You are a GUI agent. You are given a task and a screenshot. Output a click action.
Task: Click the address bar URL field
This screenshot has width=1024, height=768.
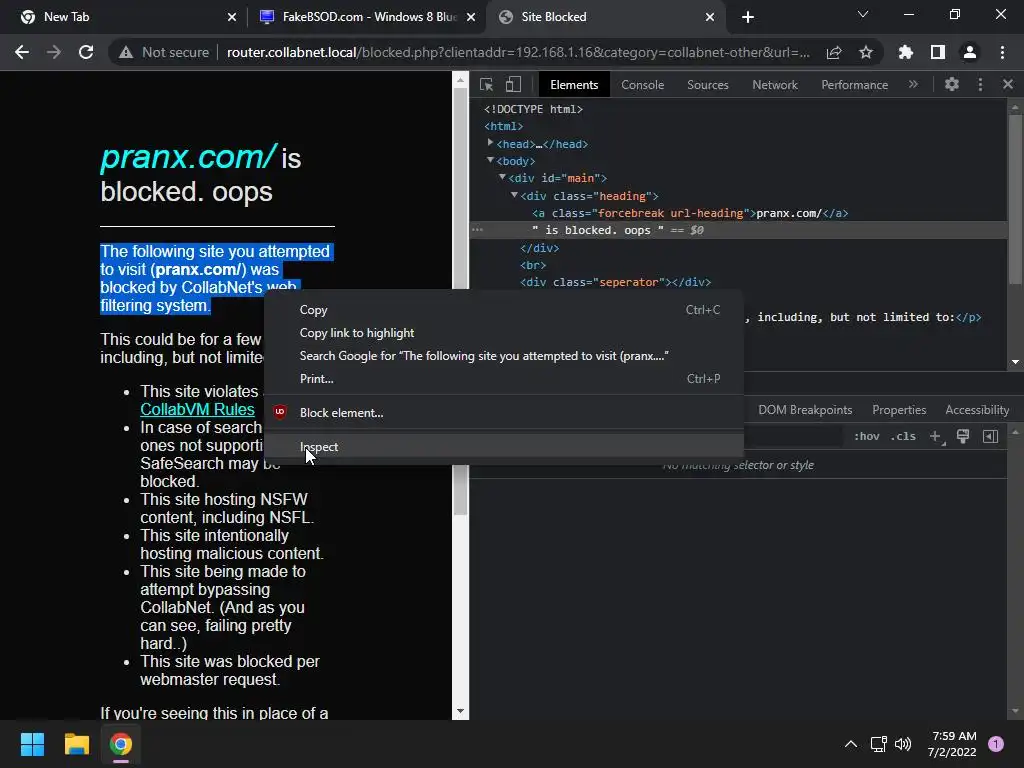coord(518,52)
